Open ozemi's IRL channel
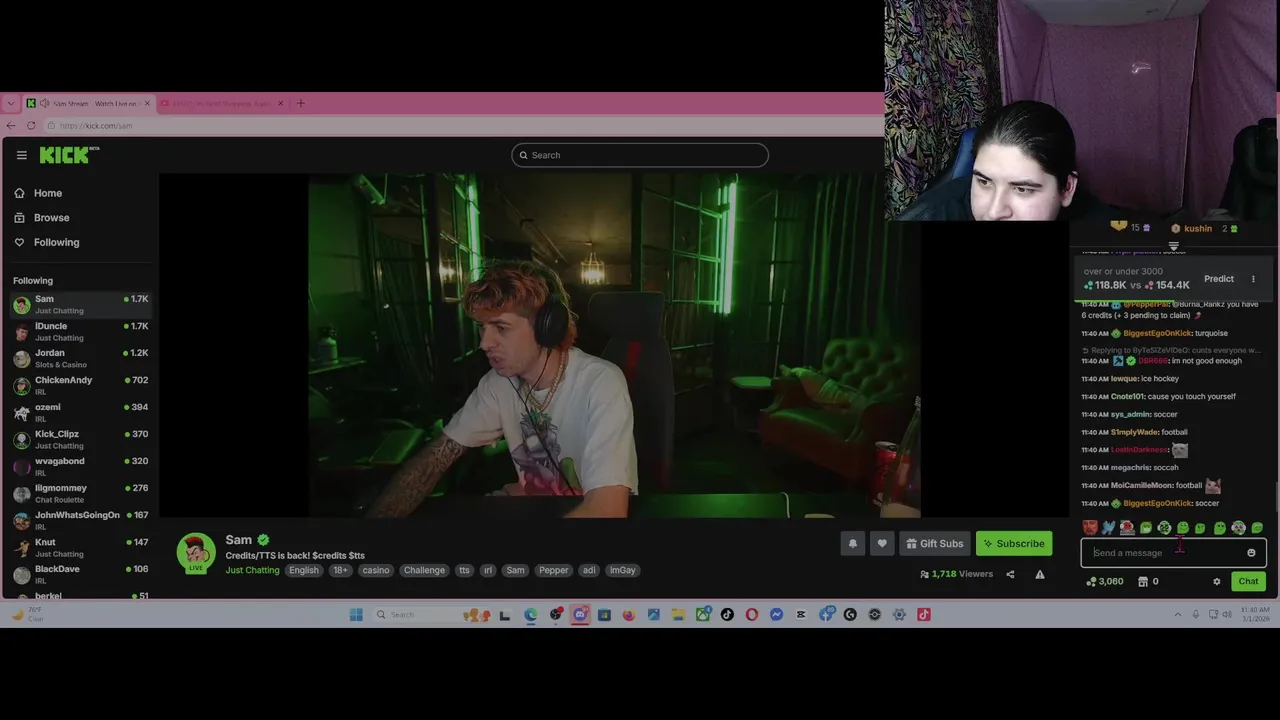The width and height of the screenshot is (1280, 720). pyautogui.click(x=80, y=412)
